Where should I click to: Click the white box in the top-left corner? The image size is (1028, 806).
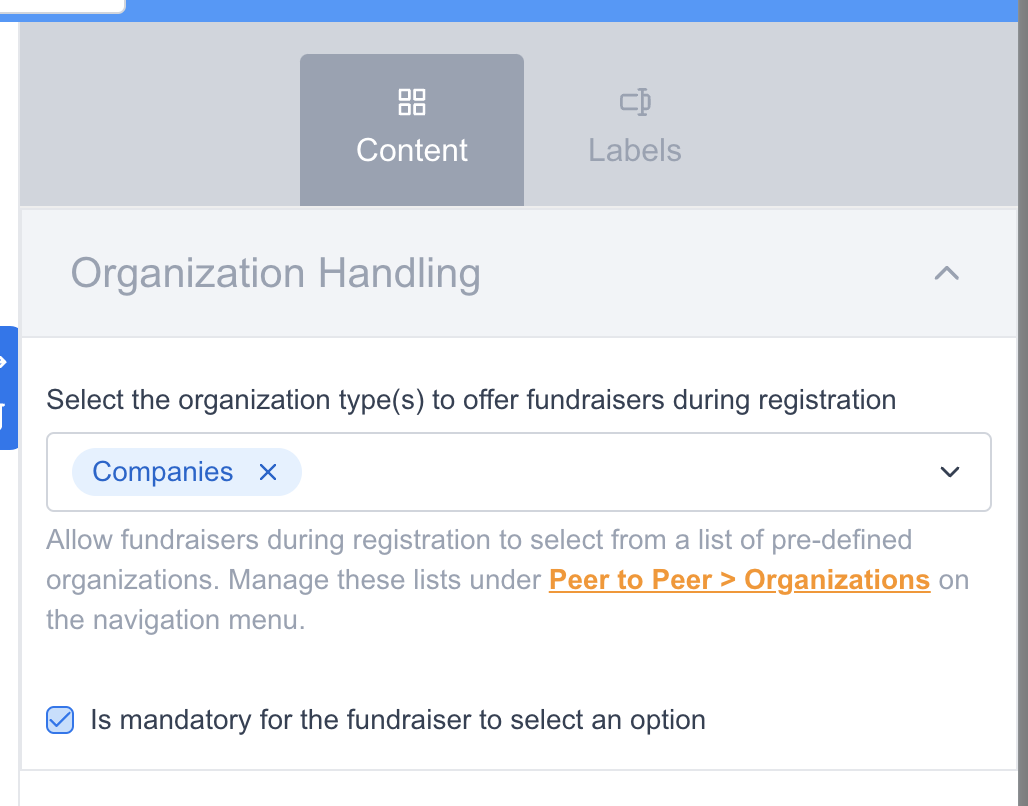point(62,5)
